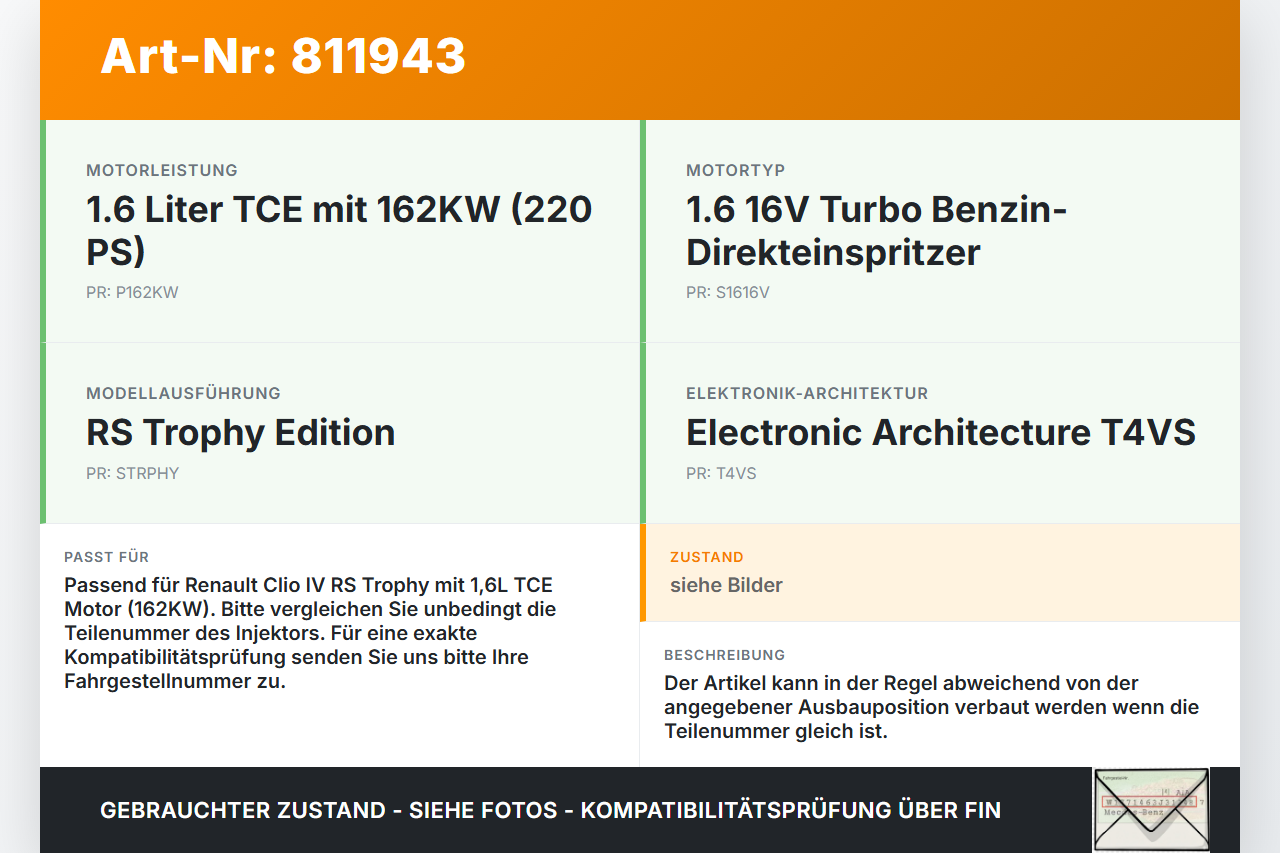This screenshot has height=853, width=1280.
Task: Click the ELEKTRONIK-ARCHITEKTUR label
Action: 807,393
